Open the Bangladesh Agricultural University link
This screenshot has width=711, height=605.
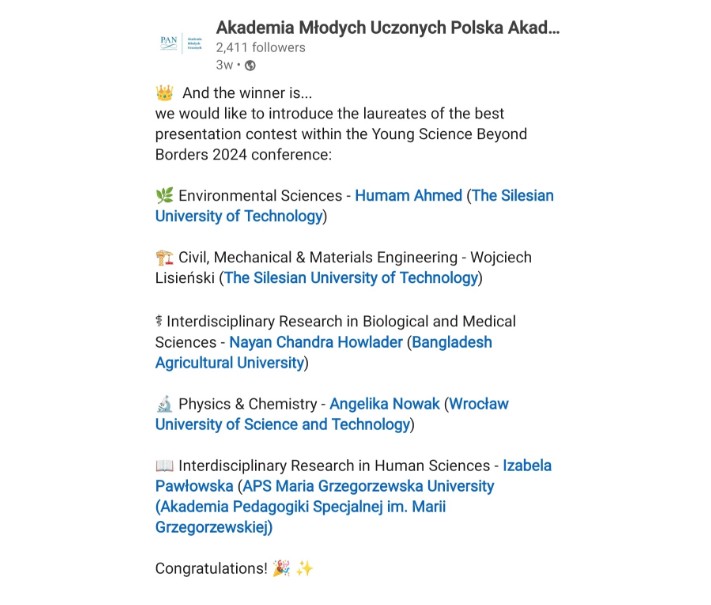coord(323,352)
